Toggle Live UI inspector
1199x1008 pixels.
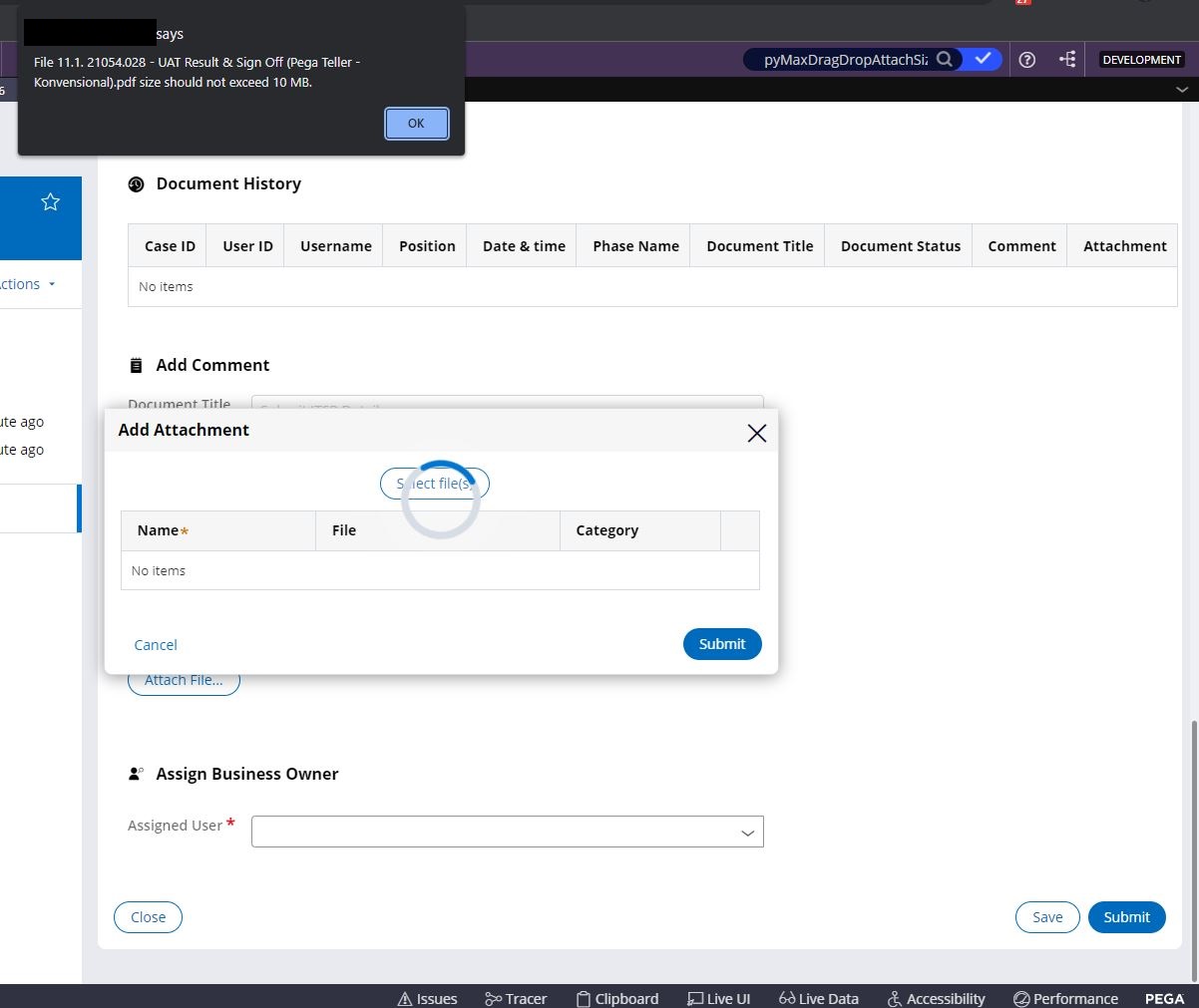tap(718, 998)
